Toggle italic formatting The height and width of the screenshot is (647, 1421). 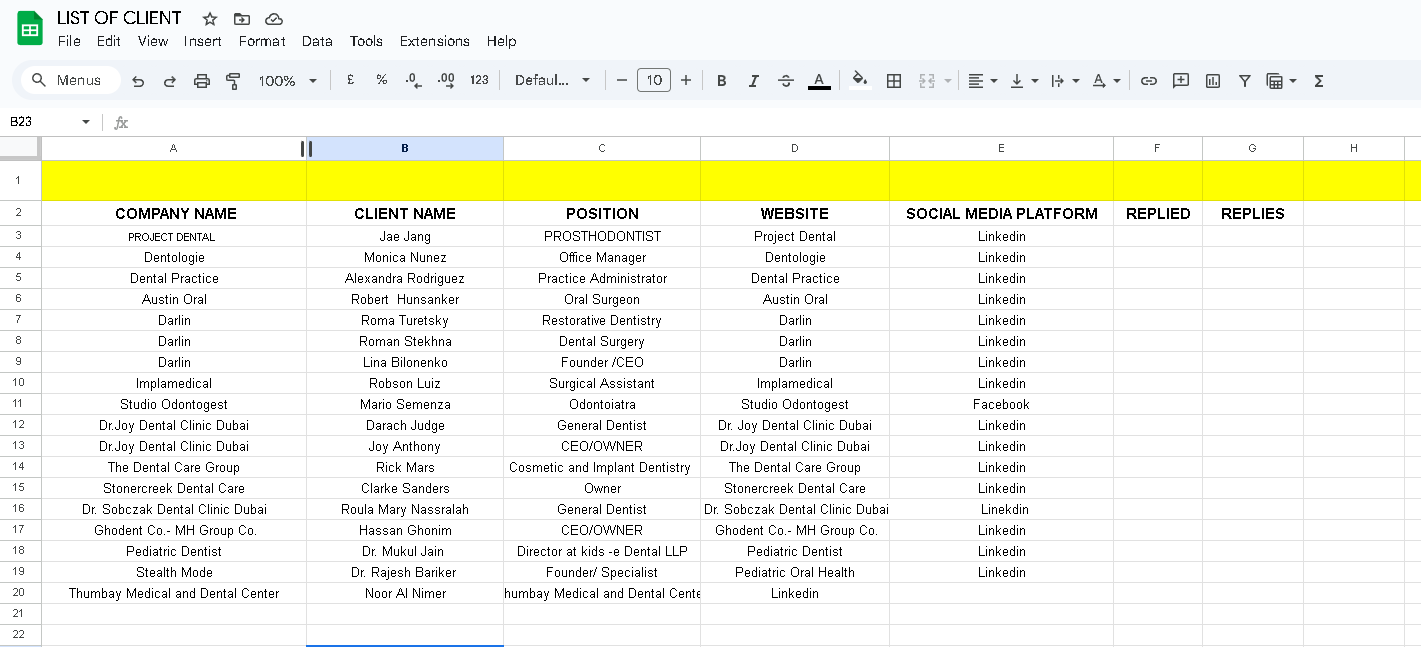tap(754, 81)
